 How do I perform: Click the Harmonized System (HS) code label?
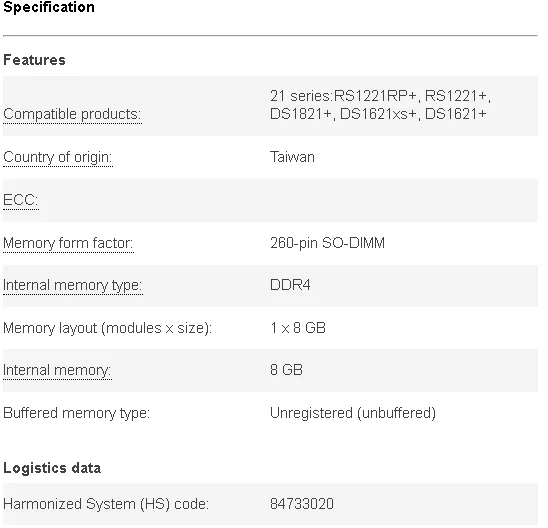tap(106, 504)
